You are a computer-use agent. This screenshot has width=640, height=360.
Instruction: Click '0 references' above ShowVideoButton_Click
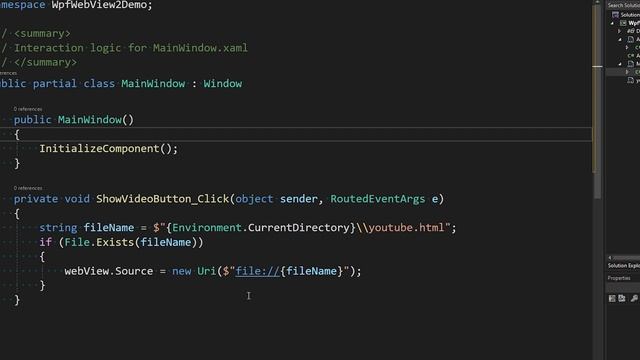(x=28, y=188)
